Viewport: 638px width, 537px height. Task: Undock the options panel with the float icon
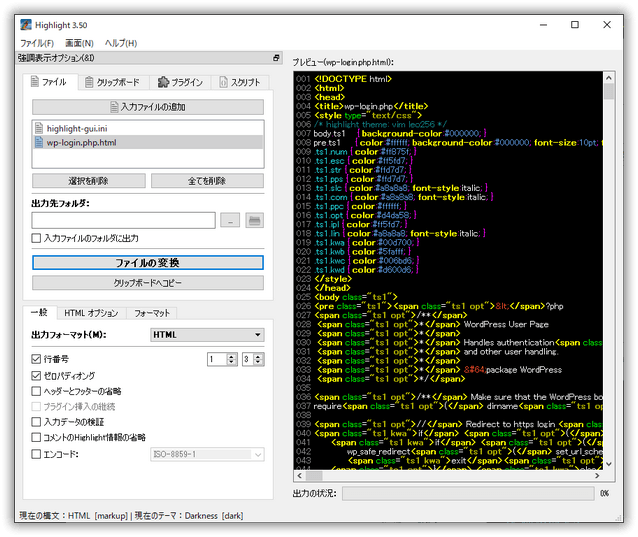click(x=276, y=60)
